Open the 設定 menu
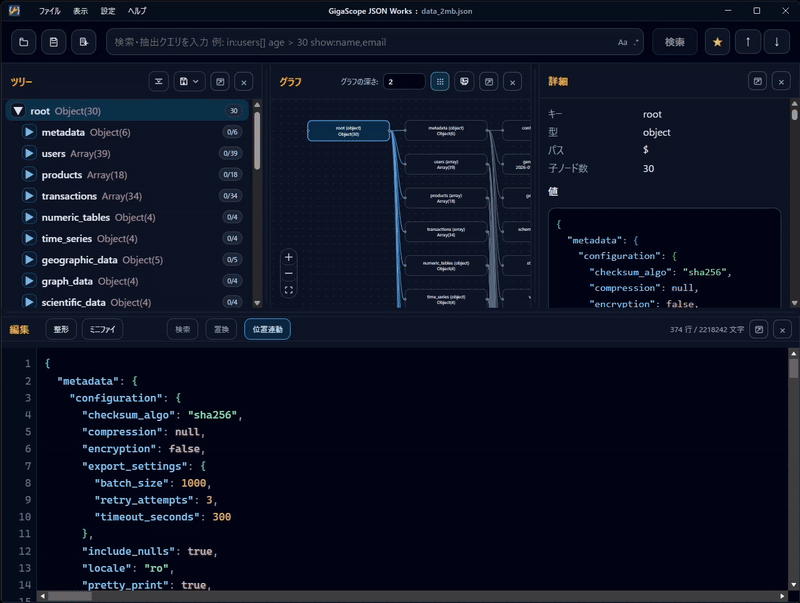 (x=108, y=11)
